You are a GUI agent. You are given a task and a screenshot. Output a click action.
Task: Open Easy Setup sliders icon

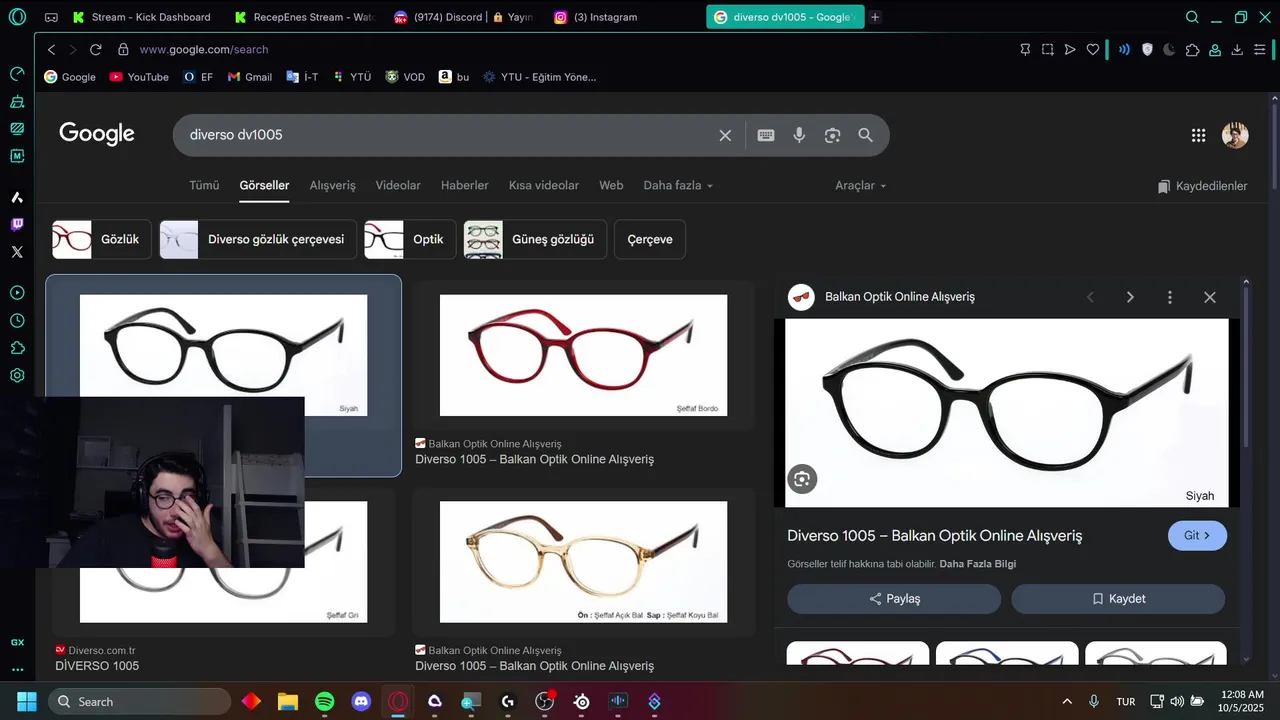(1260, 49)
